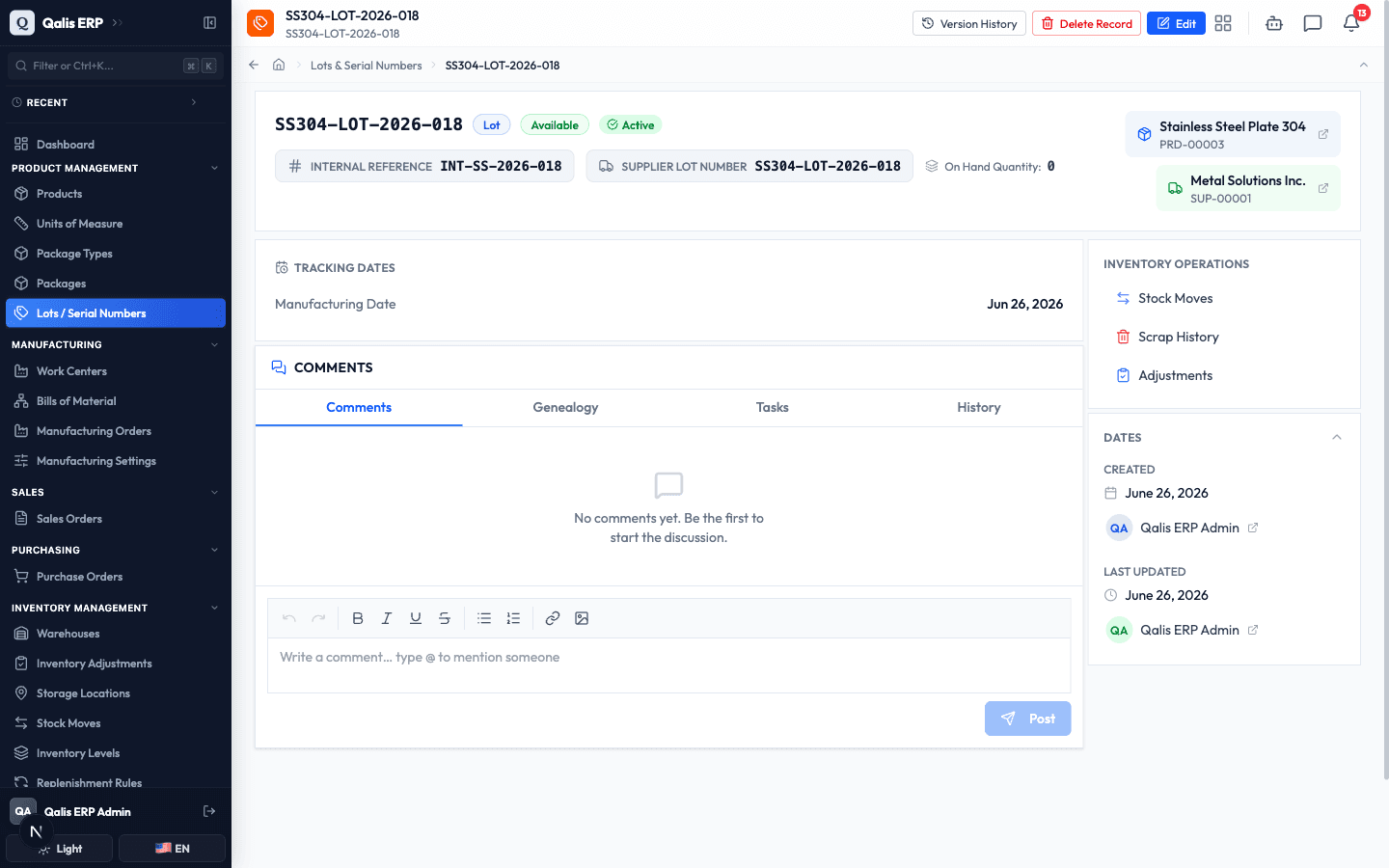Switch to the Genealogy tab
The height and width of the screenshot is (868, 1389).
click(x=565, y=408)
